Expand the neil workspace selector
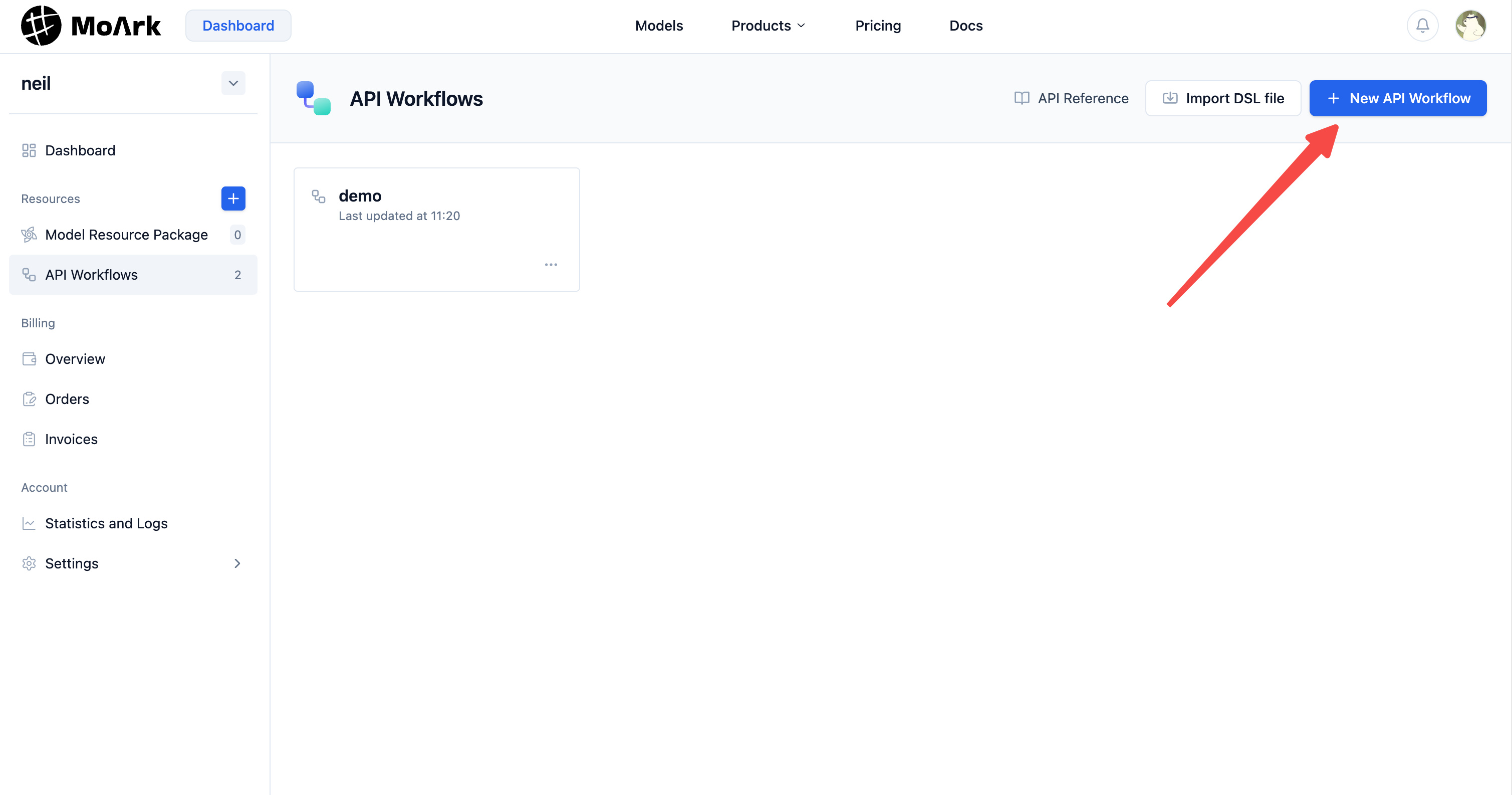 pos(232,83)
